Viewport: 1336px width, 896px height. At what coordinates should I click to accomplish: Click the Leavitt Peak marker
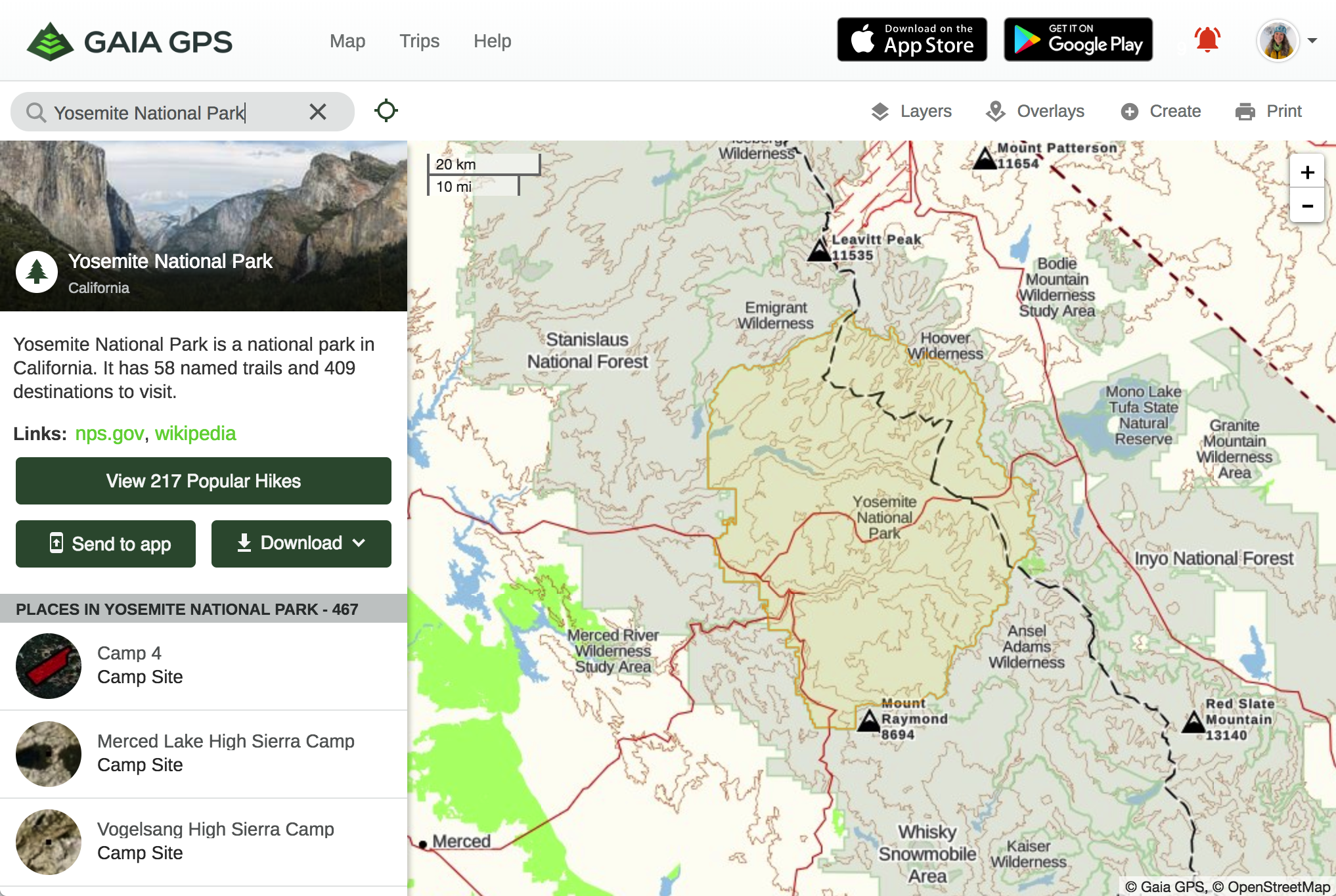(820, 250)
